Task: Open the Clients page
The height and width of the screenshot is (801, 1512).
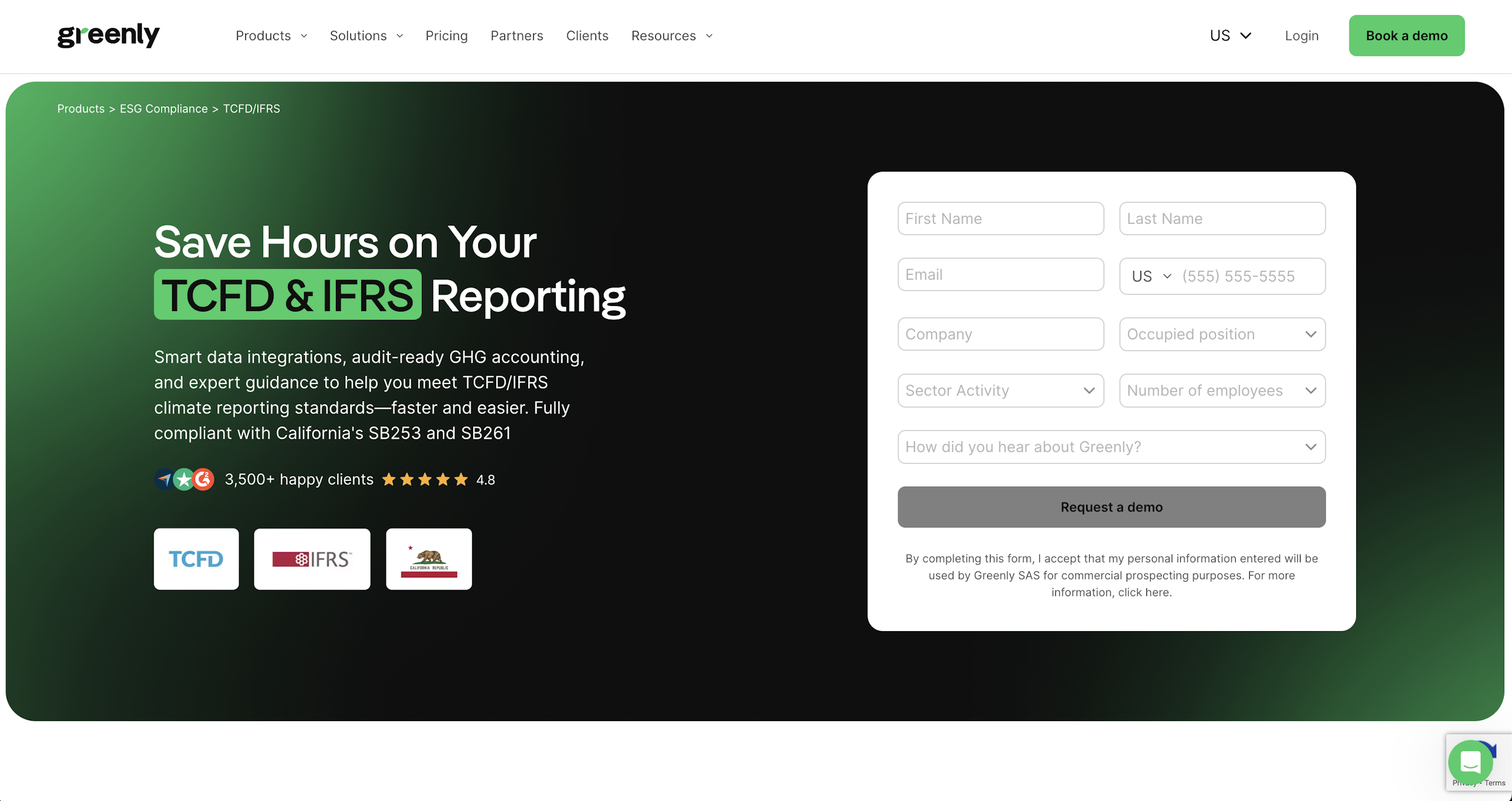Action: [x=587, y=36]
